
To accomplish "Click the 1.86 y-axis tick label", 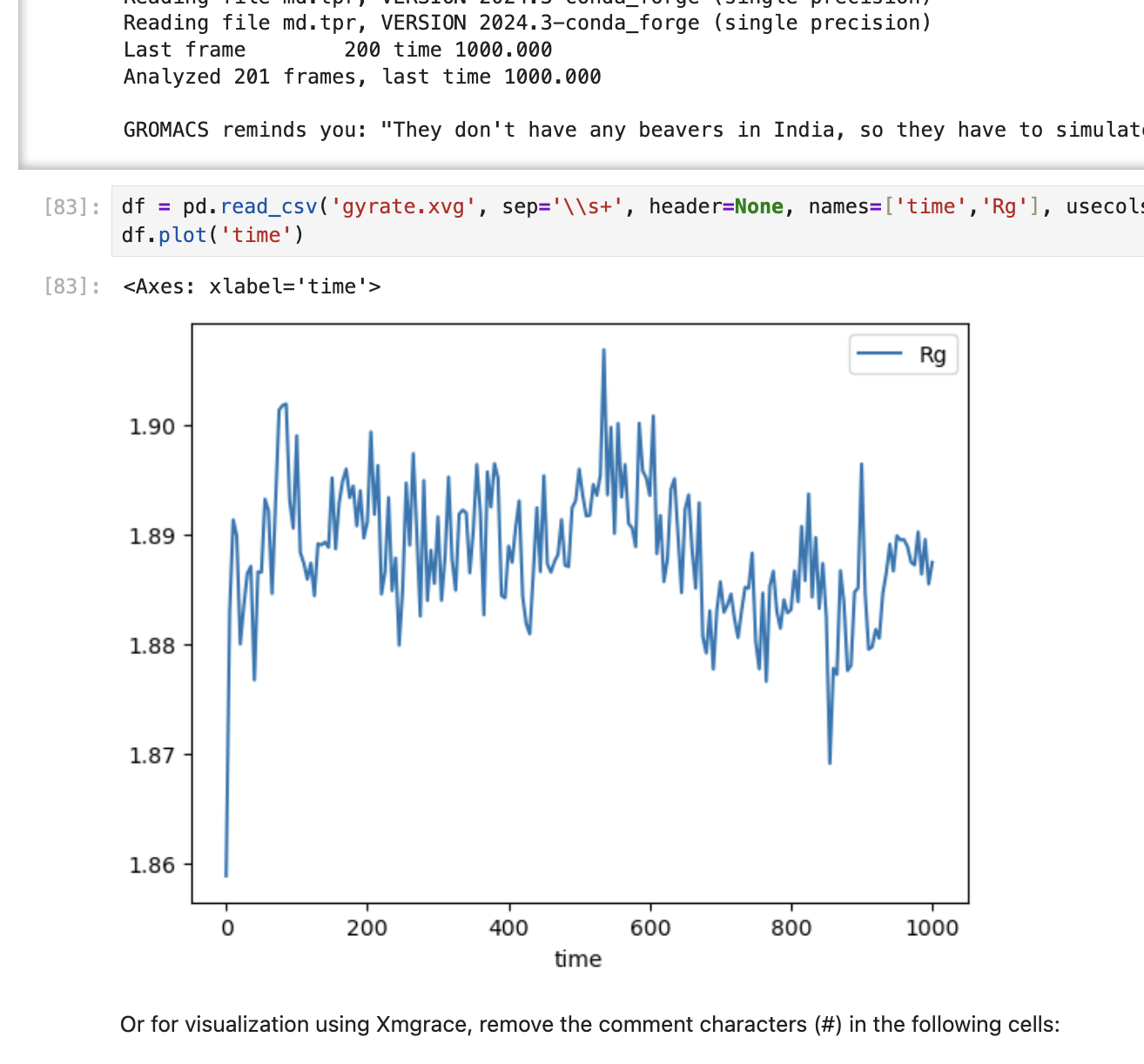I will [152, 865].
